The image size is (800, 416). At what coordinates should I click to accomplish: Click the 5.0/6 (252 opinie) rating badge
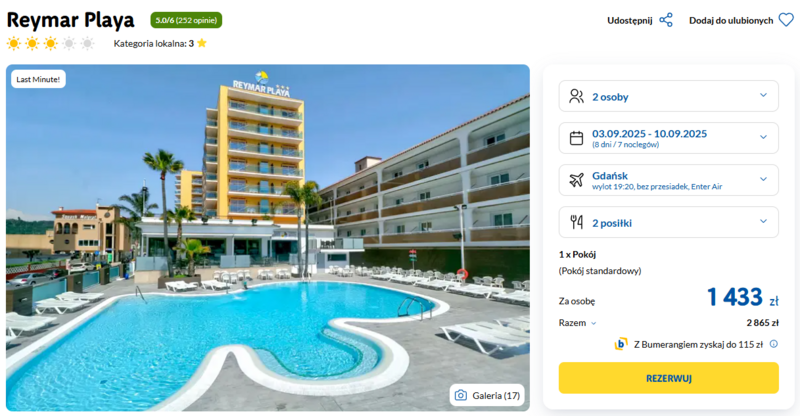[x=186, y=20]
